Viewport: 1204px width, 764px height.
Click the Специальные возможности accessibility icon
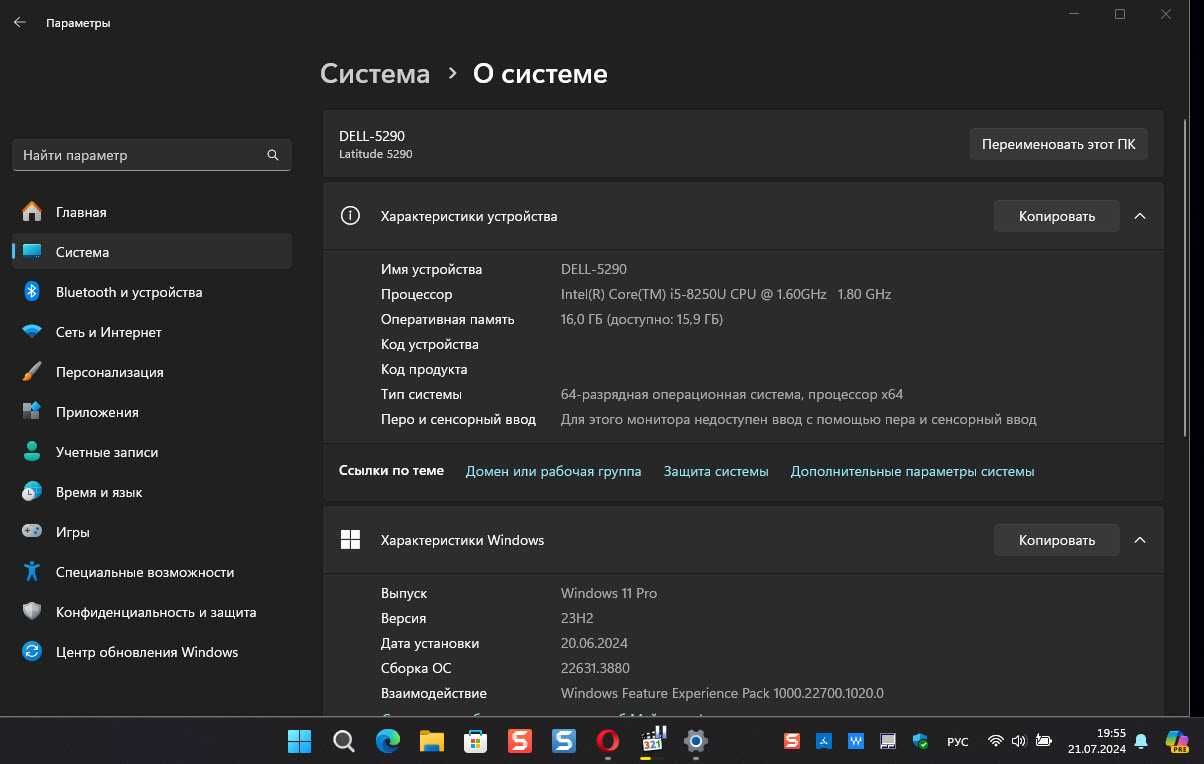pos(32,572)
